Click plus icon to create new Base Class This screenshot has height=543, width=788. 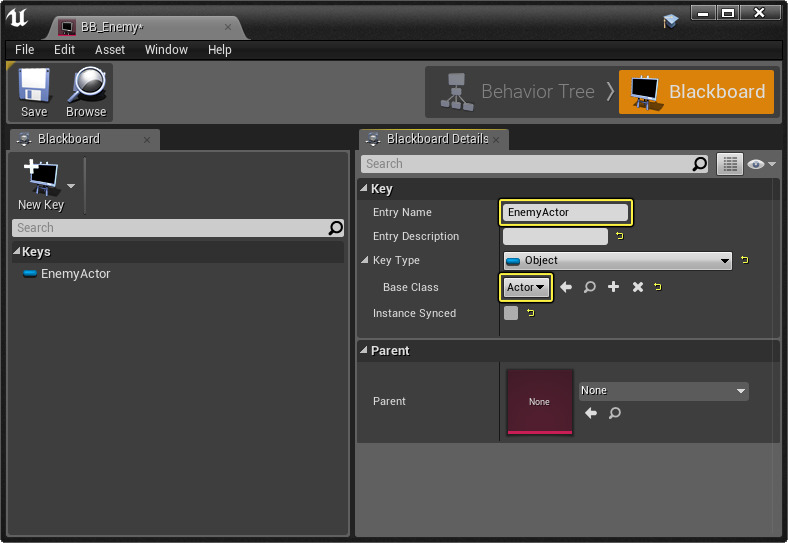[x=614, y=288]
